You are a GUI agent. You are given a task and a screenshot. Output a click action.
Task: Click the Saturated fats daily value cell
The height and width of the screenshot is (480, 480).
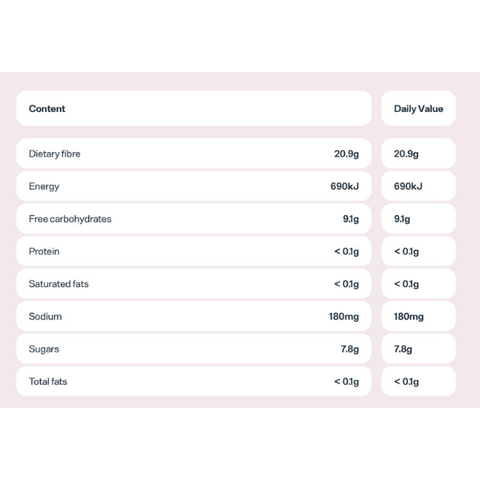(418, 284)
